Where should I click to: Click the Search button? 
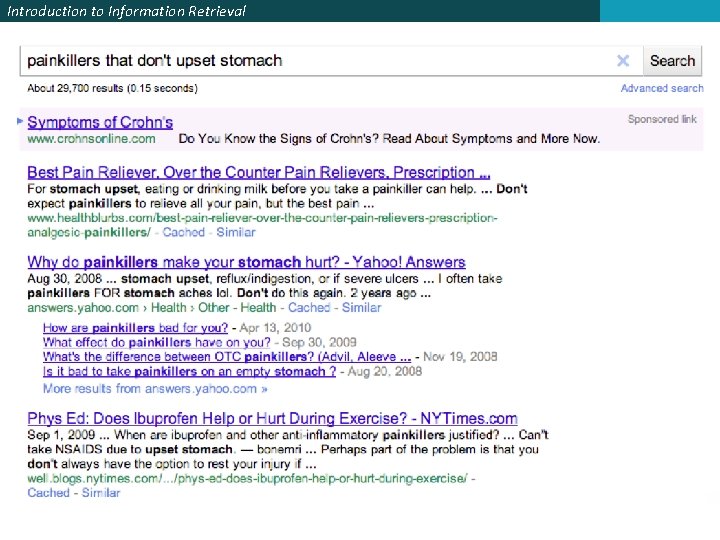point(672,61)
